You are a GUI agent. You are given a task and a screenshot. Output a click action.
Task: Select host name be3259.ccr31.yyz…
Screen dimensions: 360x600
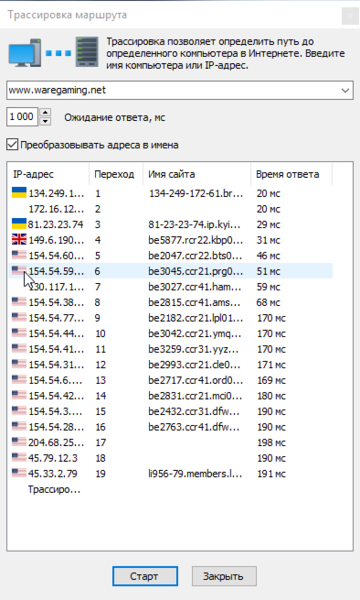tap(194, 349)
